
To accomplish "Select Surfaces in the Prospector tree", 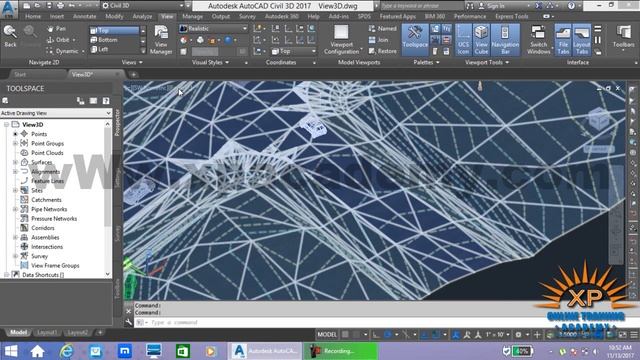I will (x=42, y=162).
